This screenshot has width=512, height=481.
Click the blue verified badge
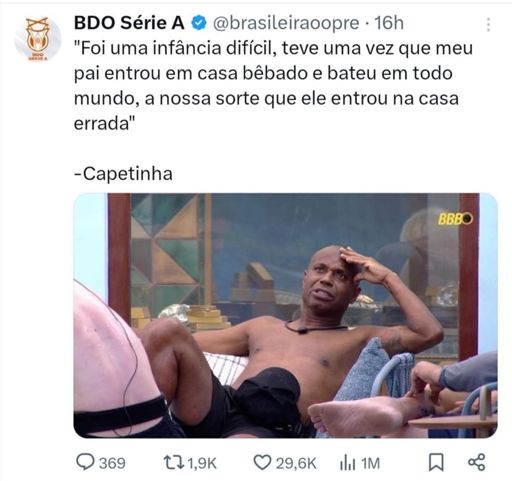(199, 23)
